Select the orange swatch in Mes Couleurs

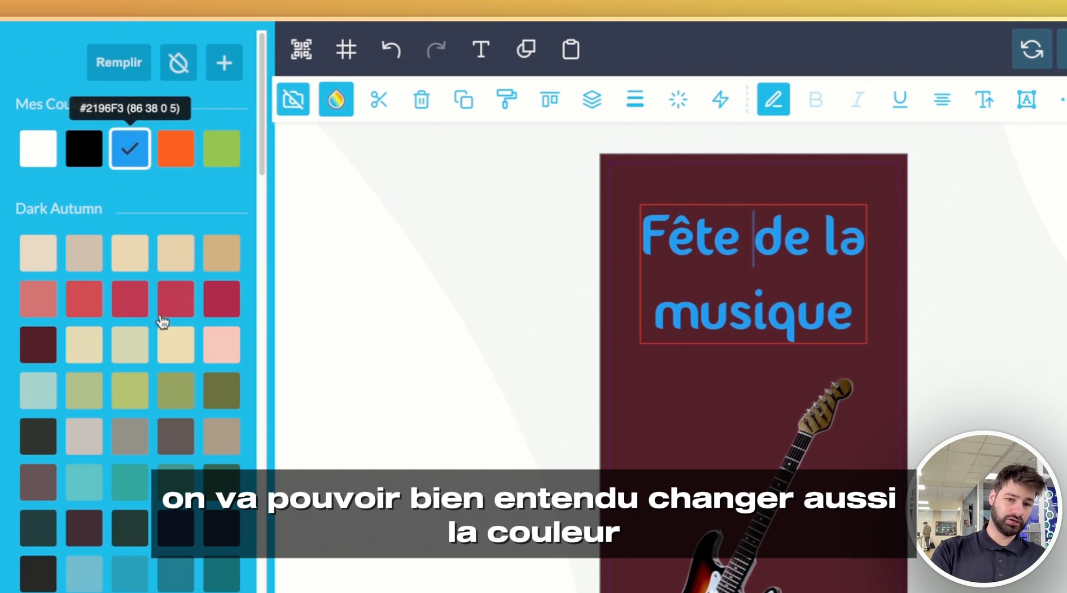[x=175, y=149]
